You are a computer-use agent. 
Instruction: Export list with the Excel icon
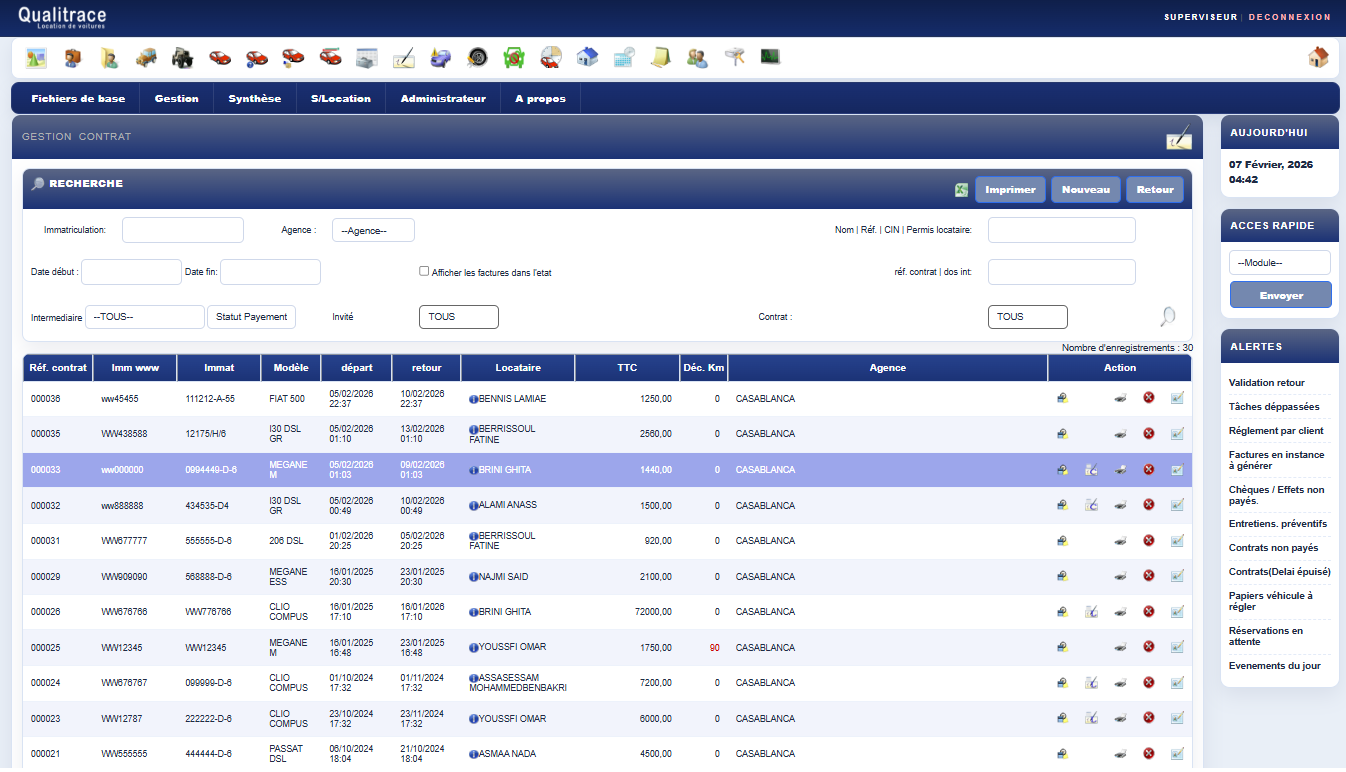[x=961, y=190]
